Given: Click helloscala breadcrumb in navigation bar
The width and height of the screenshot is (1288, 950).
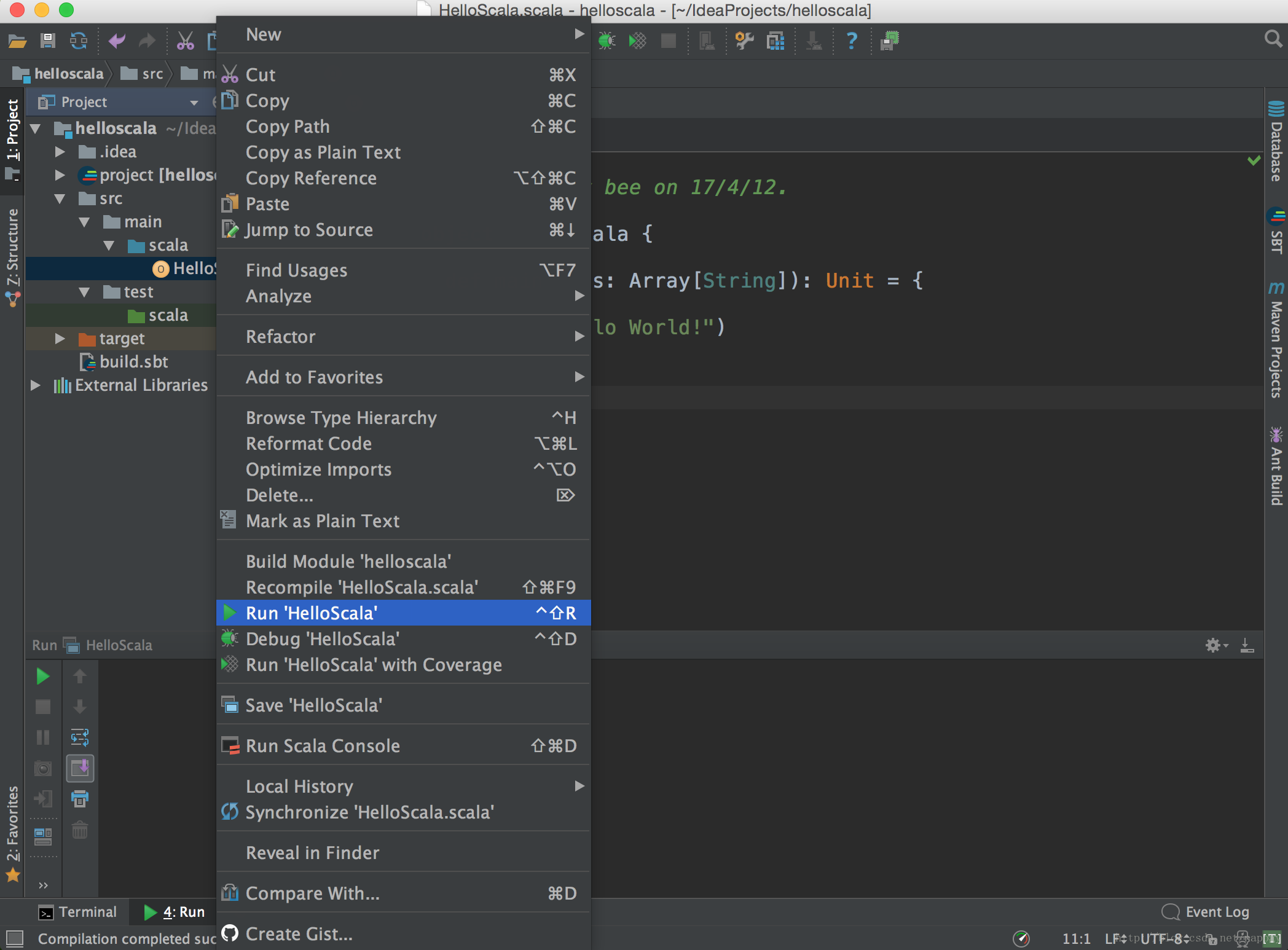Looking at the screenshot, I should point(59,74).
